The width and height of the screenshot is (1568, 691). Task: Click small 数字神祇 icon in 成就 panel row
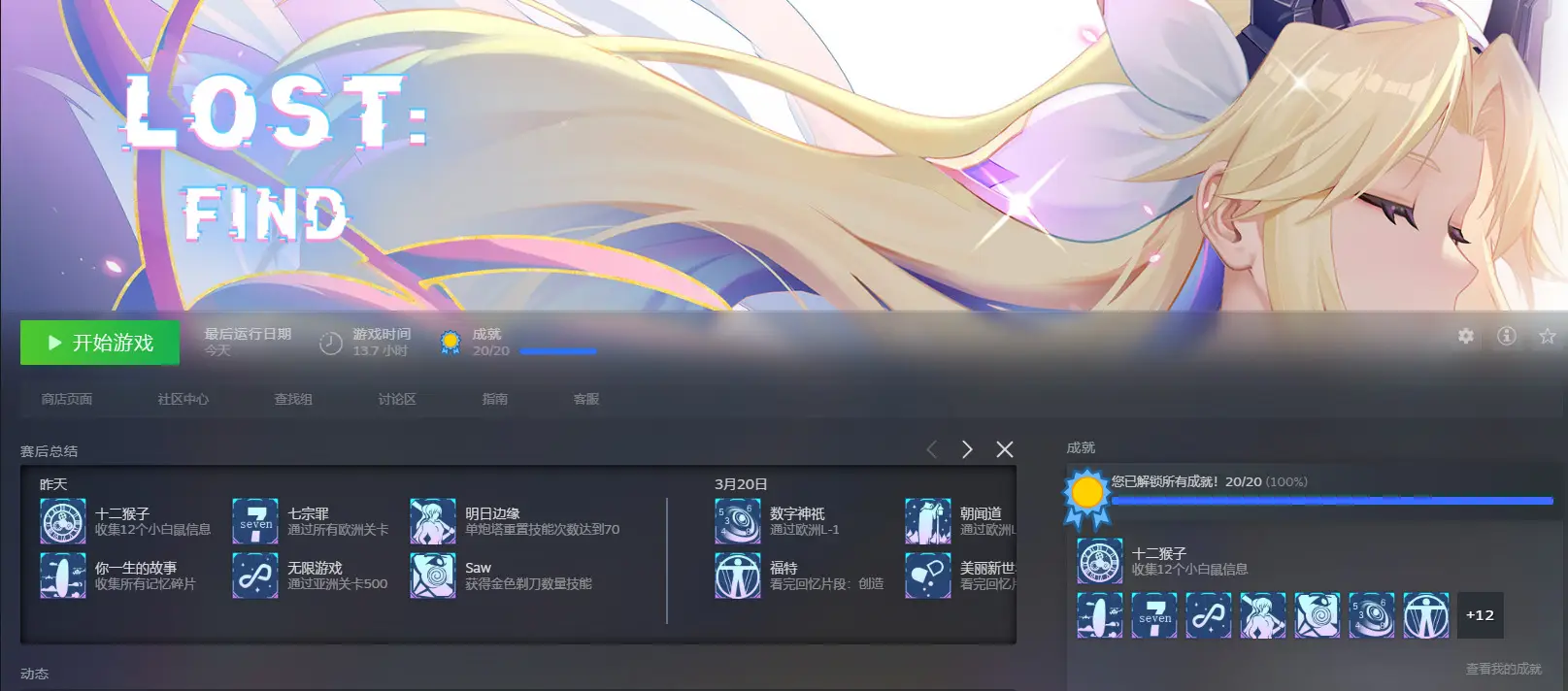1372,615
